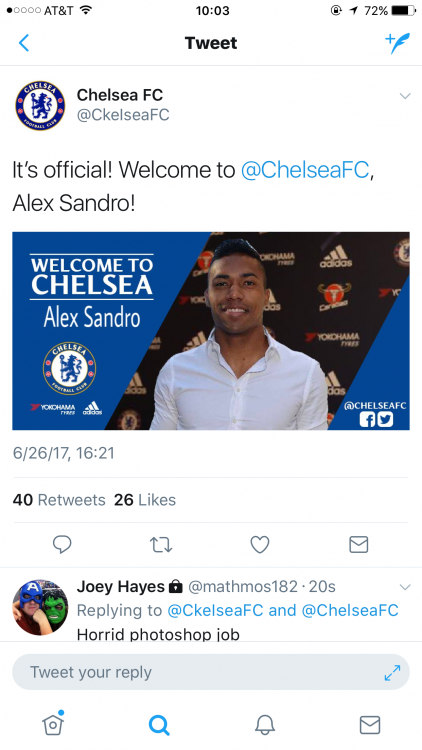Share tweet via envelope message icon
This screenshot has width=422, height=750.
(x=358, y=544)
